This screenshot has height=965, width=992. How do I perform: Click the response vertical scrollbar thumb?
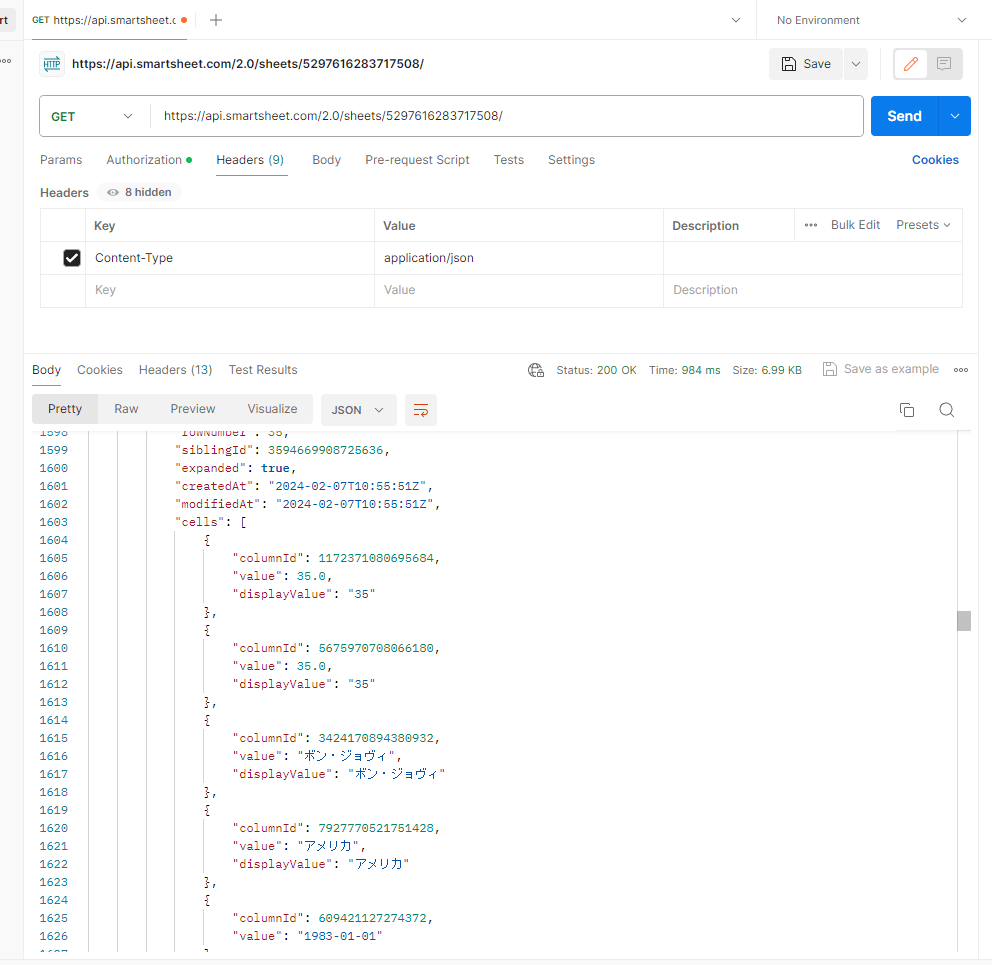pos(964,621)
